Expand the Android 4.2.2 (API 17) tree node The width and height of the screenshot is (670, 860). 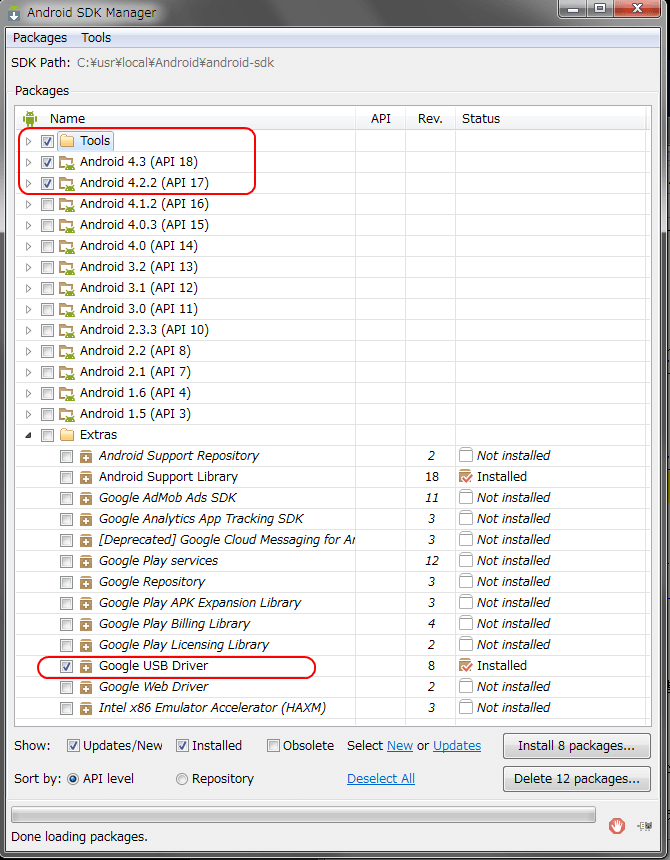(29, 183)
